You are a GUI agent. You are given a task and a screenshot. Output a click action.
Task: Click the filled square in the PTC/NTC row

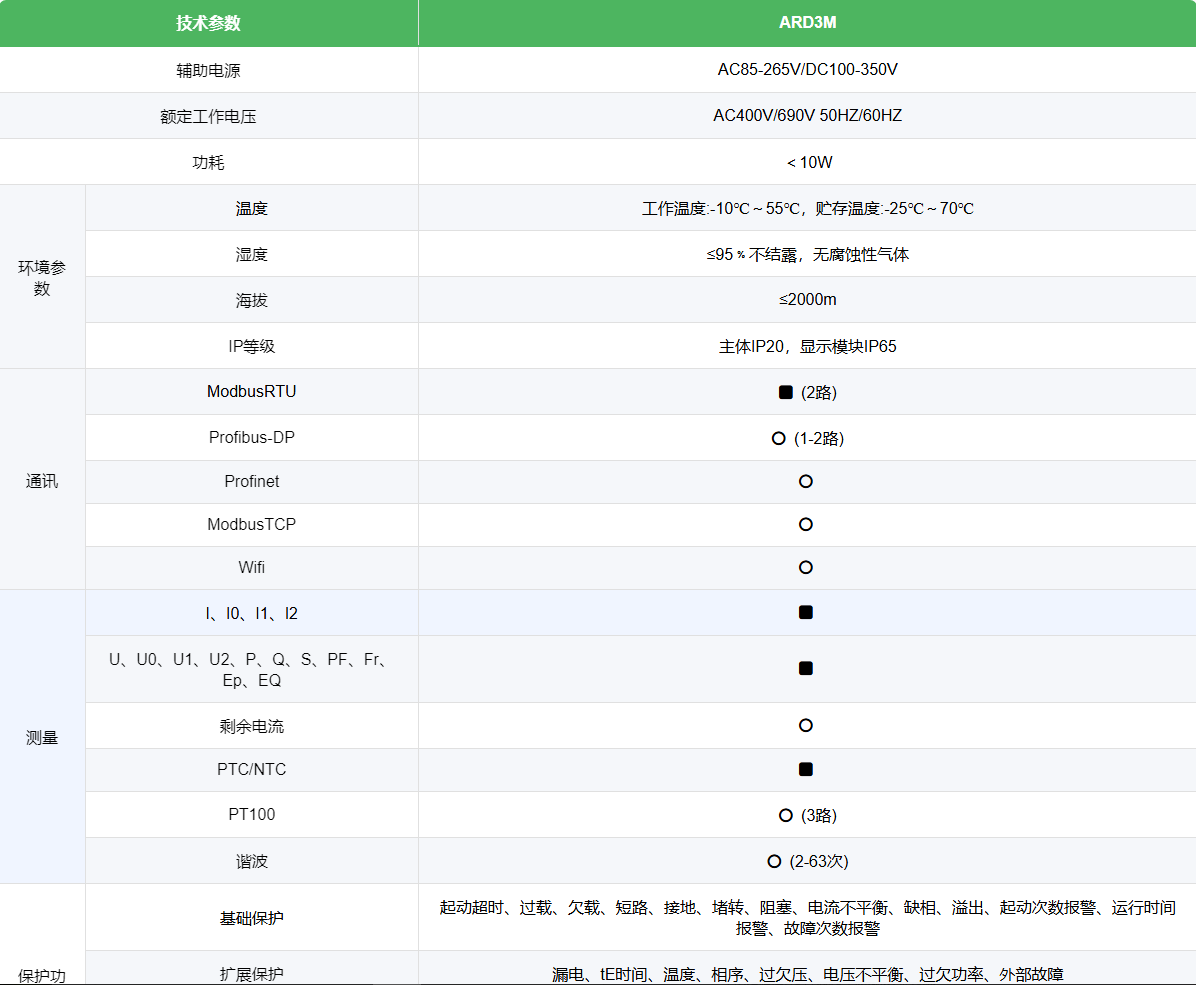click(806, 769)
